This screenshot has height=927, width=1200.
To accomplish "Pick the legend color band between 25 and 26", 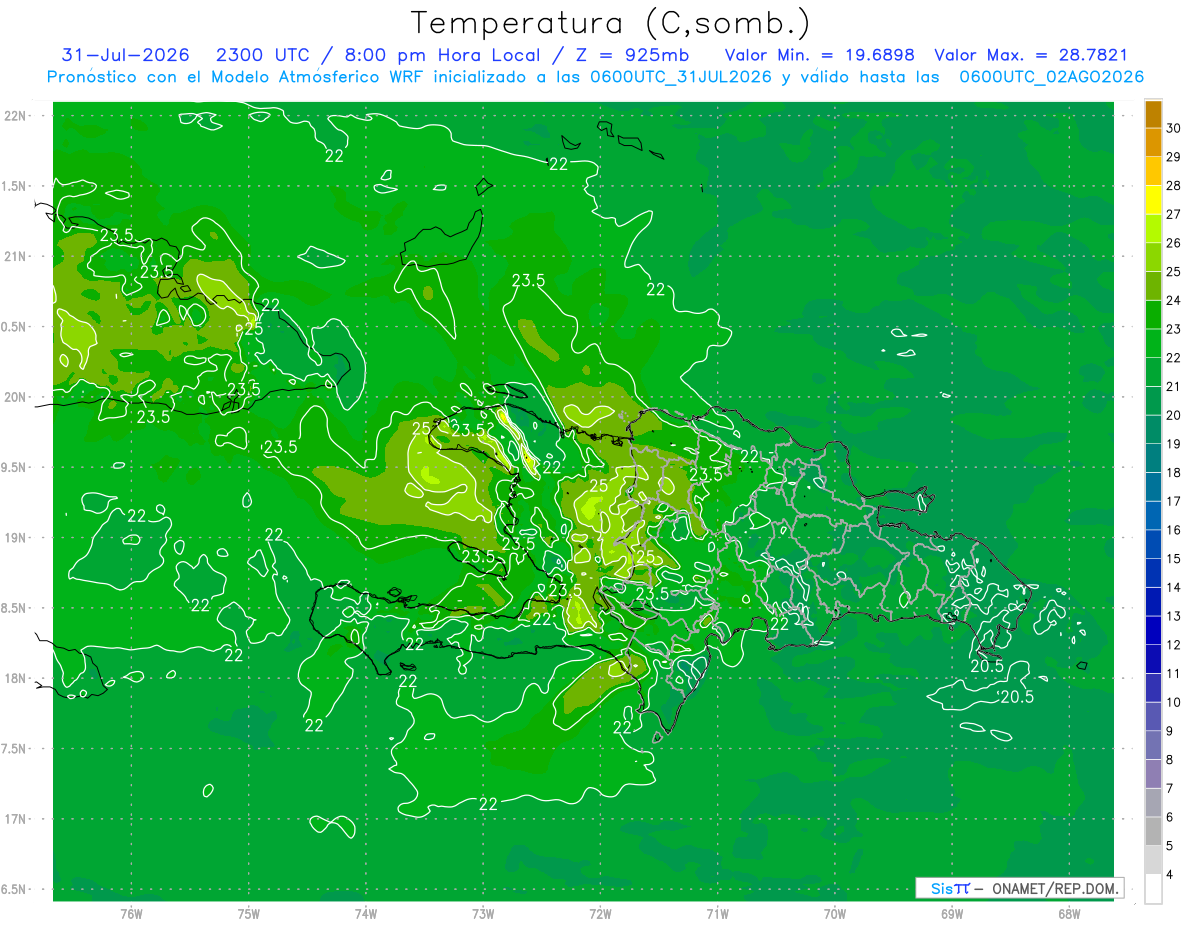I will [x=1153, y=257].
